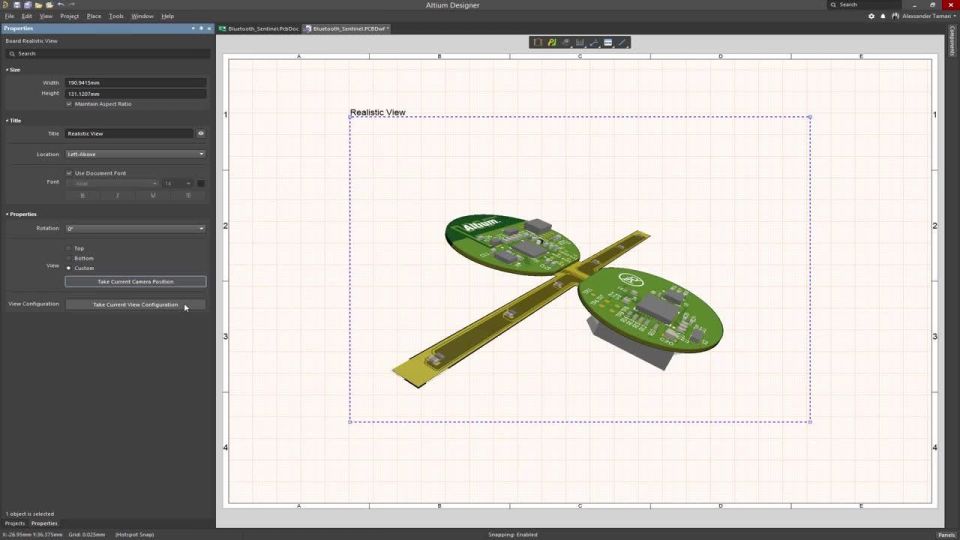Click the Panels button in status bar

[947, 534]
